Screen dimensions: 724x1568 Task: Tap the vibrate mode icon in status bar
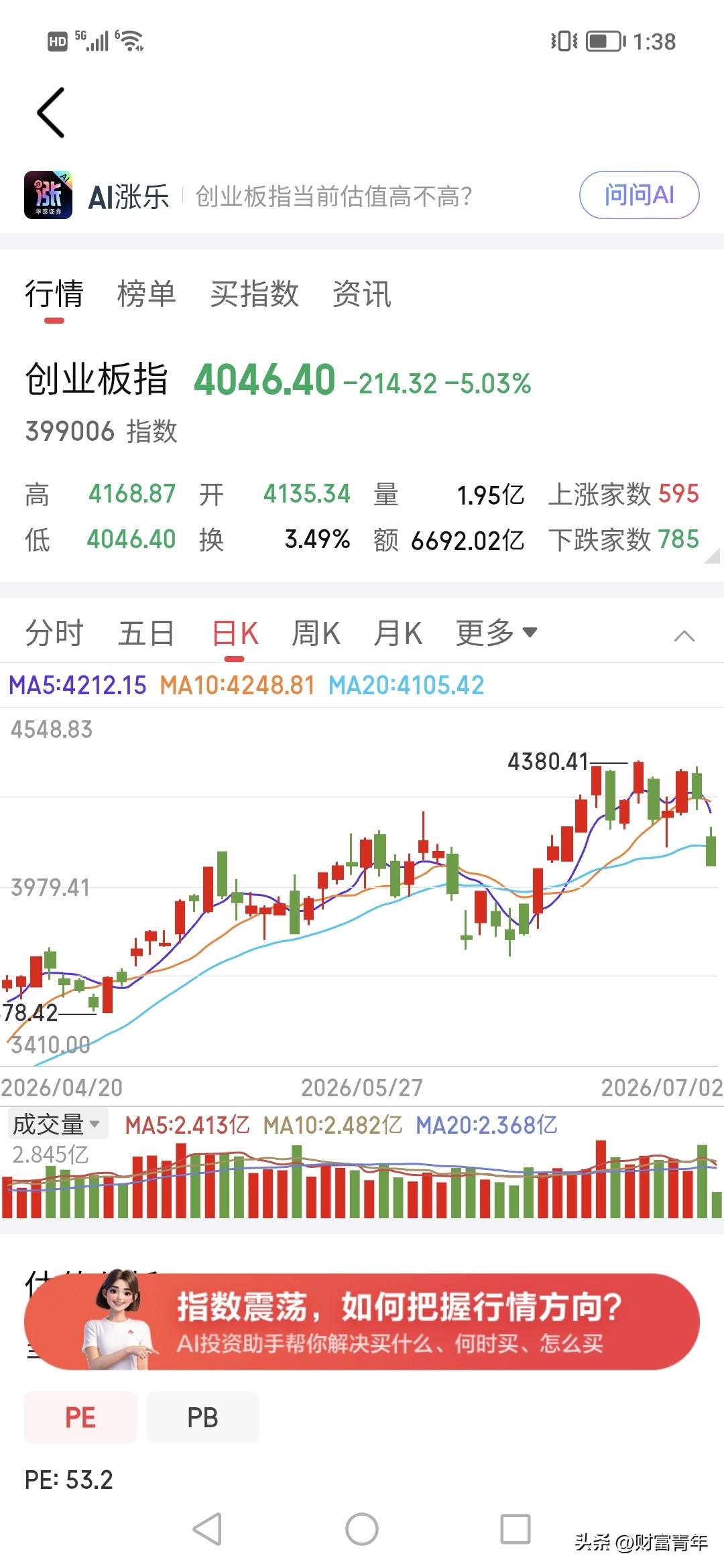pos(564,42)
